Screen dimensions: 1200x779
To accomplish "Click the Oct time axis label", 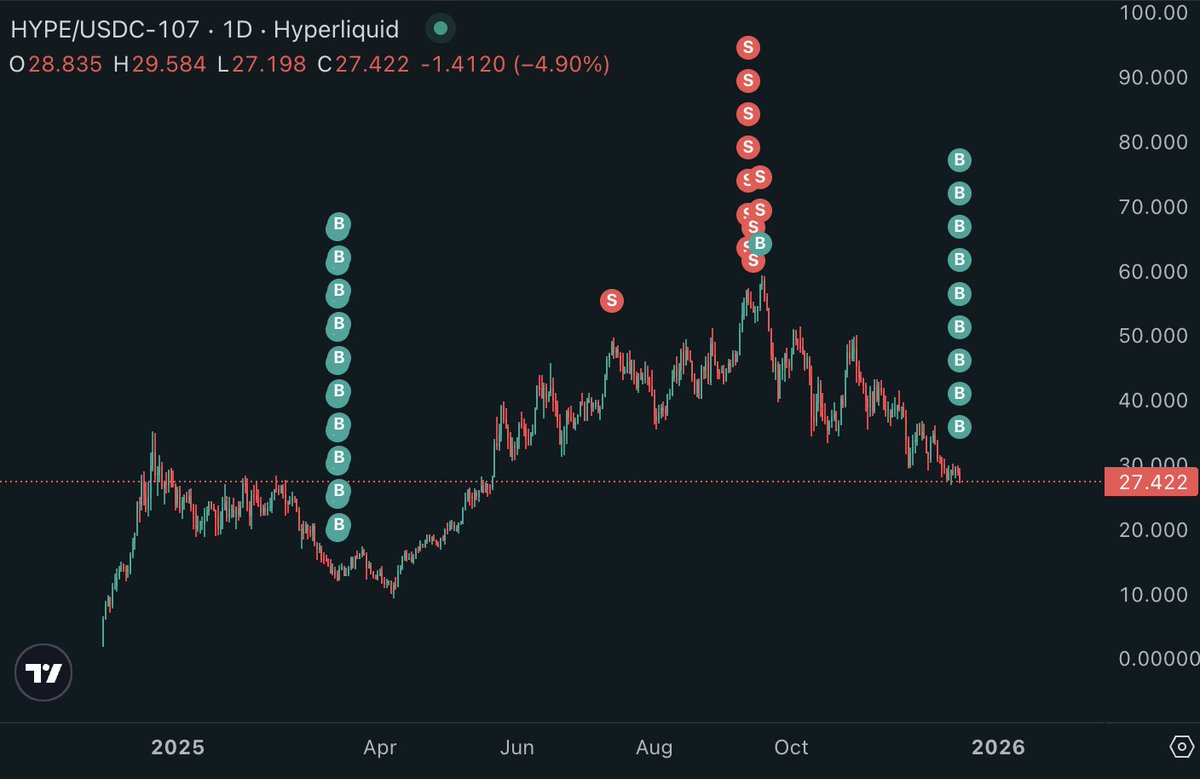I will 791,747.
